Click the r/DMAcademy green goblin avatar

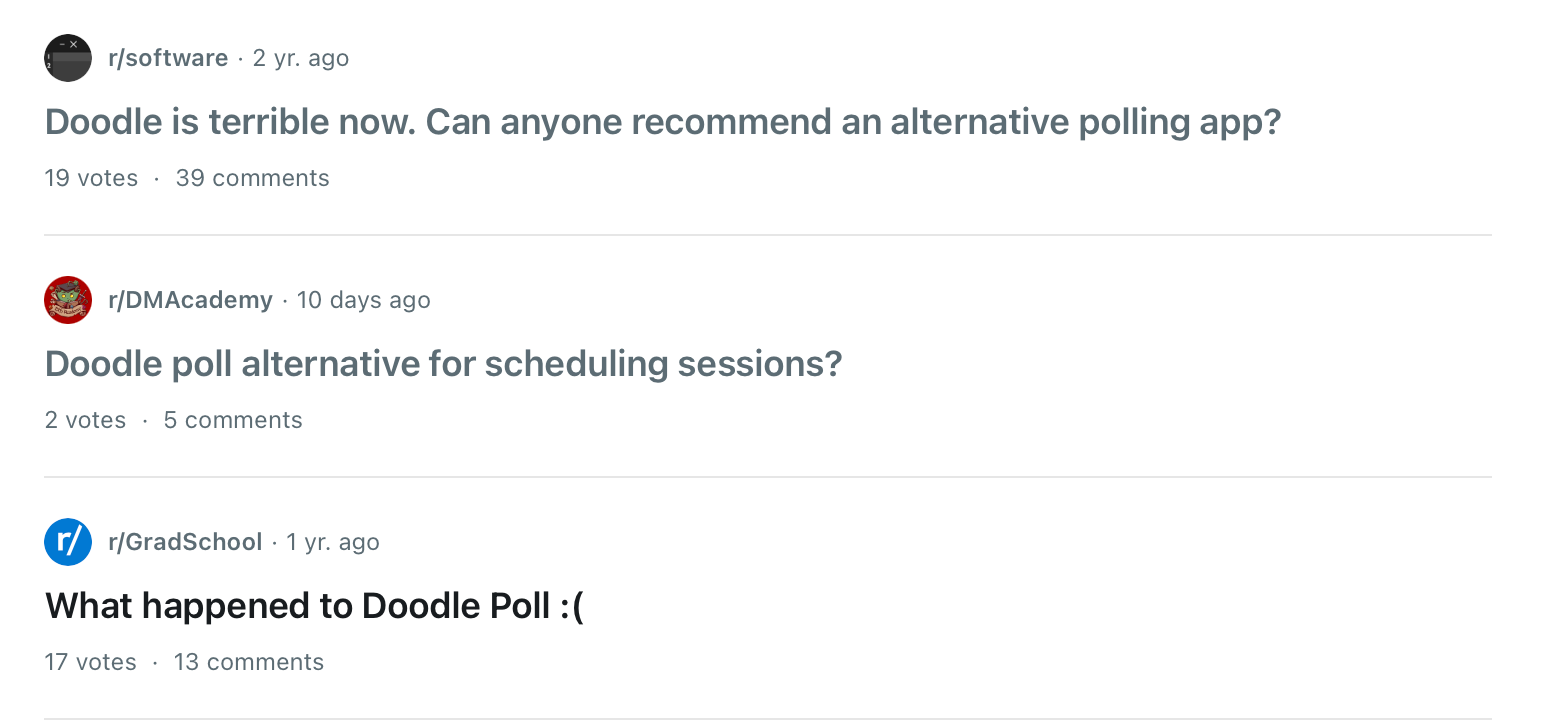(x=67, y=299)
